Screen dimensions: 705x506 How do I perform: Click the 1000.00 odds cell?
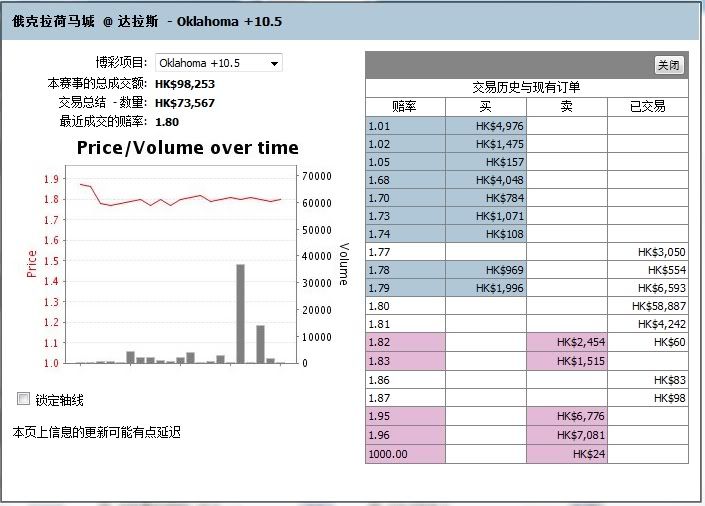405,453
